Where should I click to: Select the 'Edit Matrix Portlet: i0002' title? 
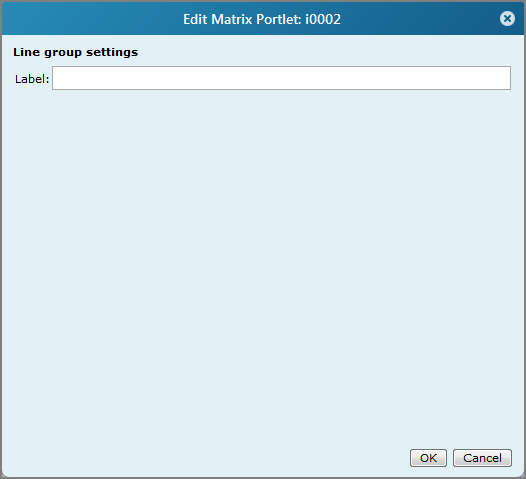coord(262,19)
